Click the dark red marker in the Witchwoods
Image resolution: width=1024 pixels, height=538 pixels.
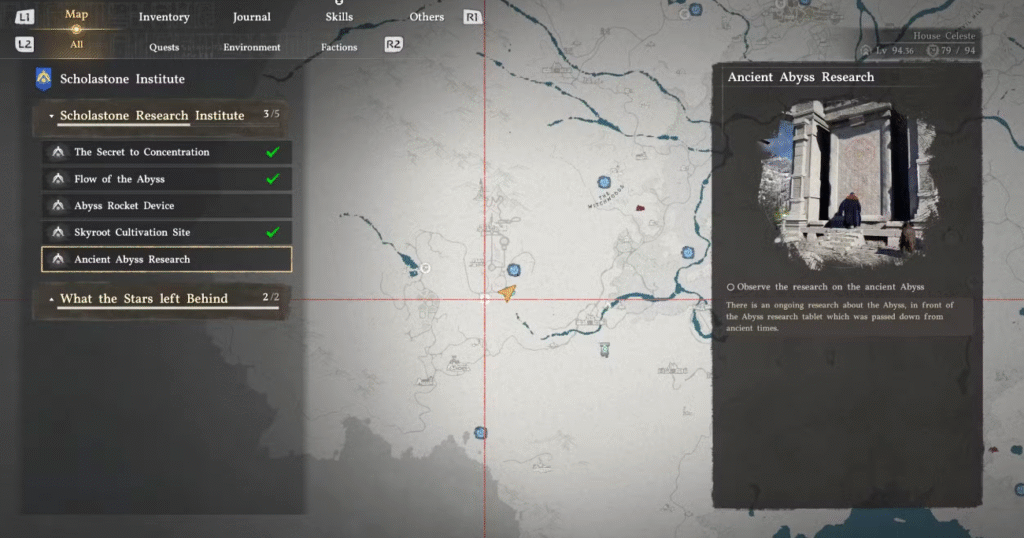[640, 211]
